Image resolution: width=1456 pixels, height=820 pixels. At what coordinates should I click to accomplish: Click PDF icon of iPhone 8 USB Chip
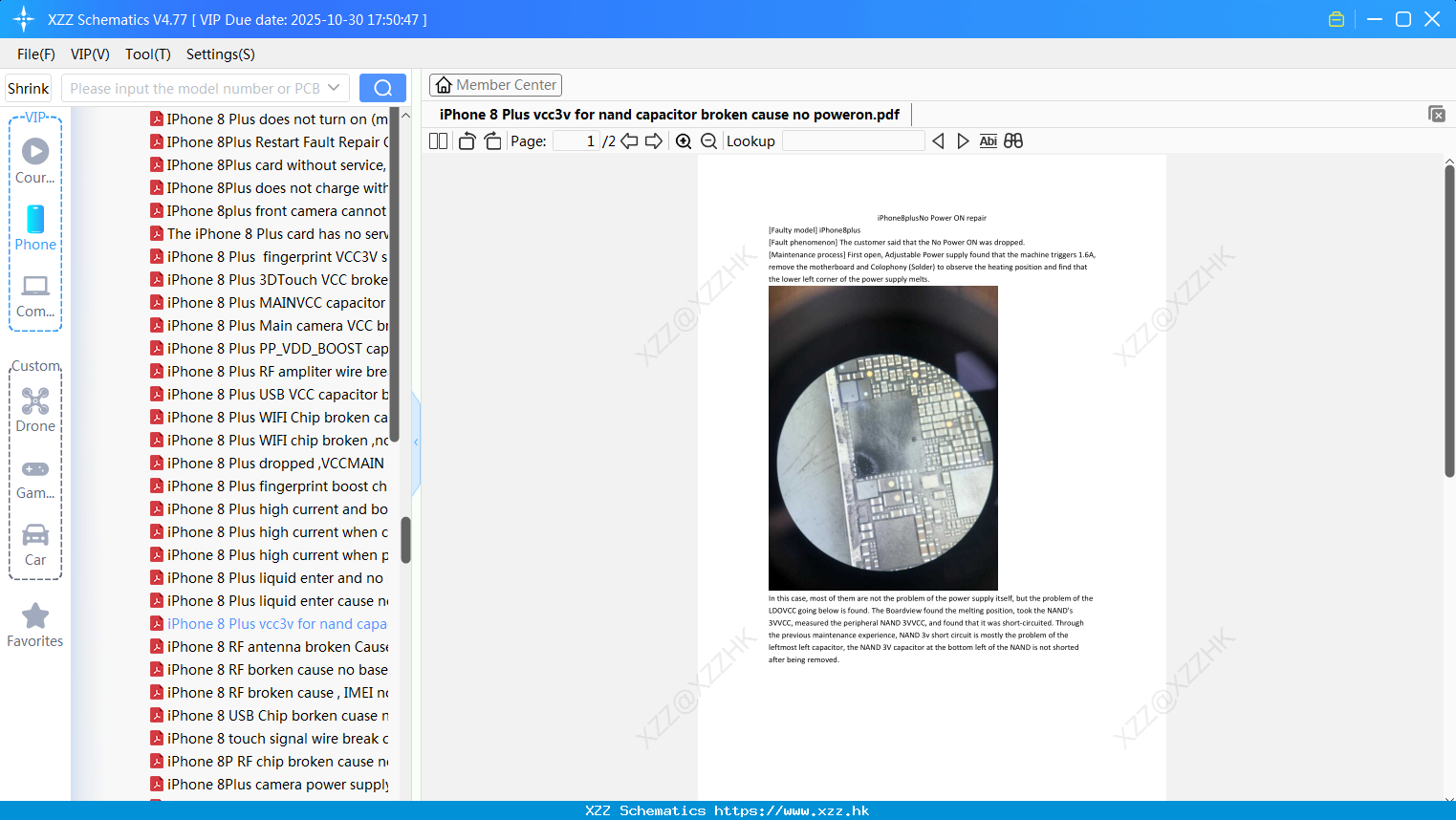(157, 716)
